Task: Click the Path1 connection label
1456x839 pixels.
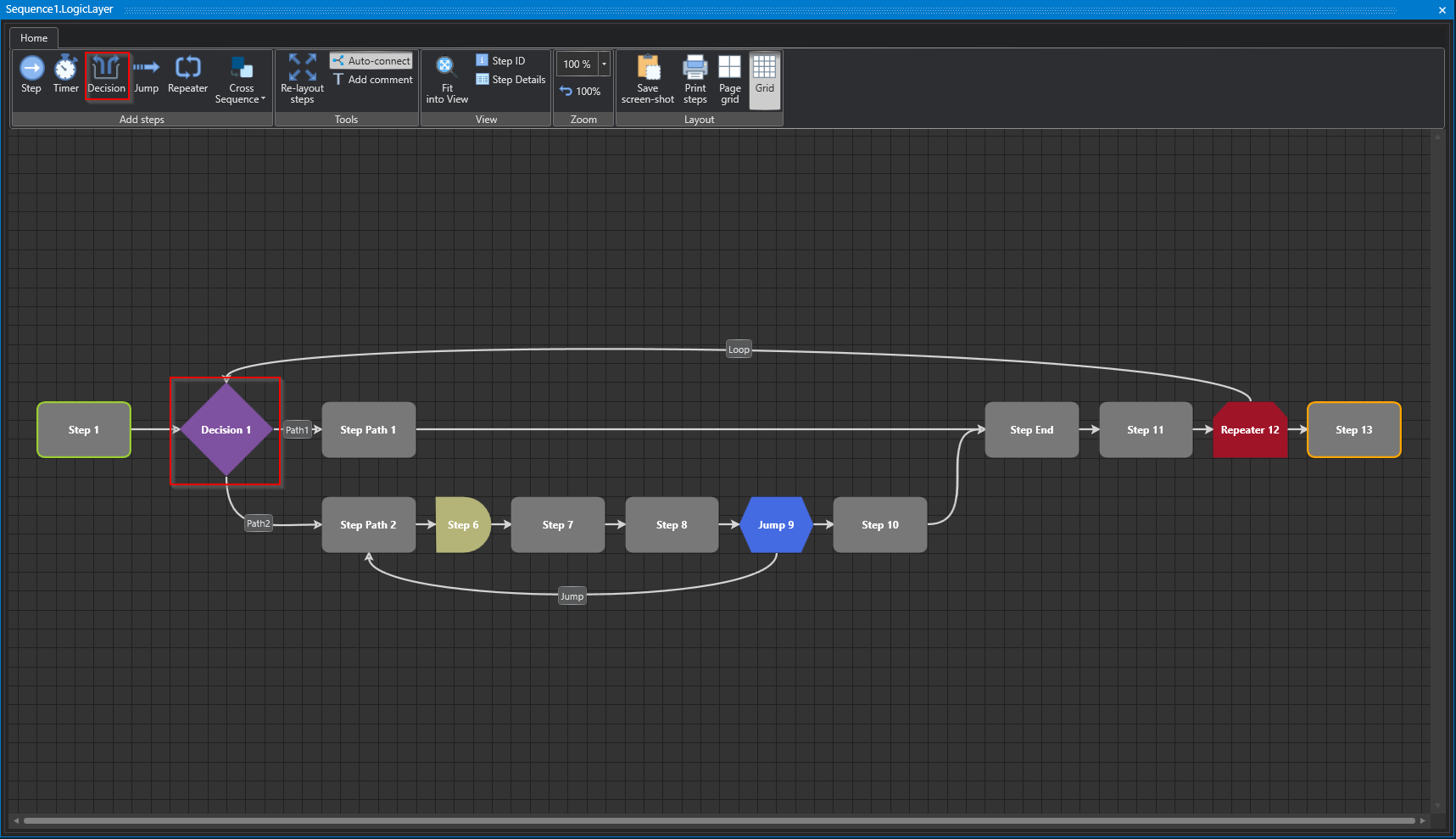Action: [x=297, y=430]
